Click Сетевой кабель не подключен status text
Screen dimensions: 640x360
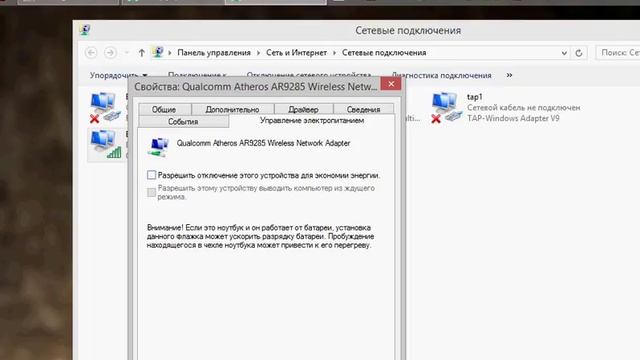click(524, 108)
